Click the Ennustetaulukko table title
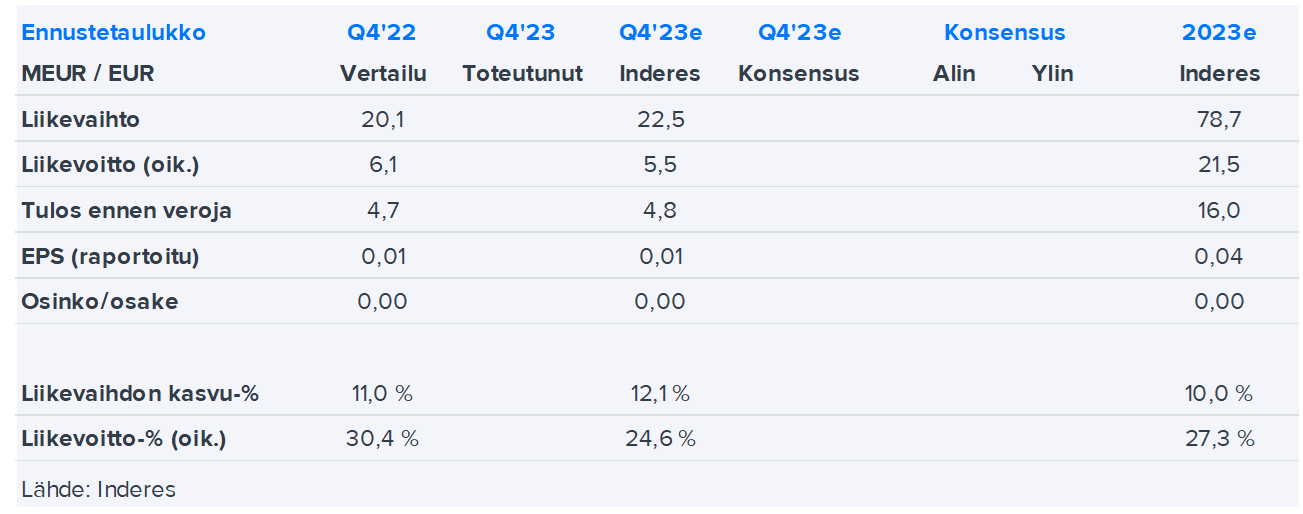This screenshot has width=1303, height=514. click(x=113, y=32)
